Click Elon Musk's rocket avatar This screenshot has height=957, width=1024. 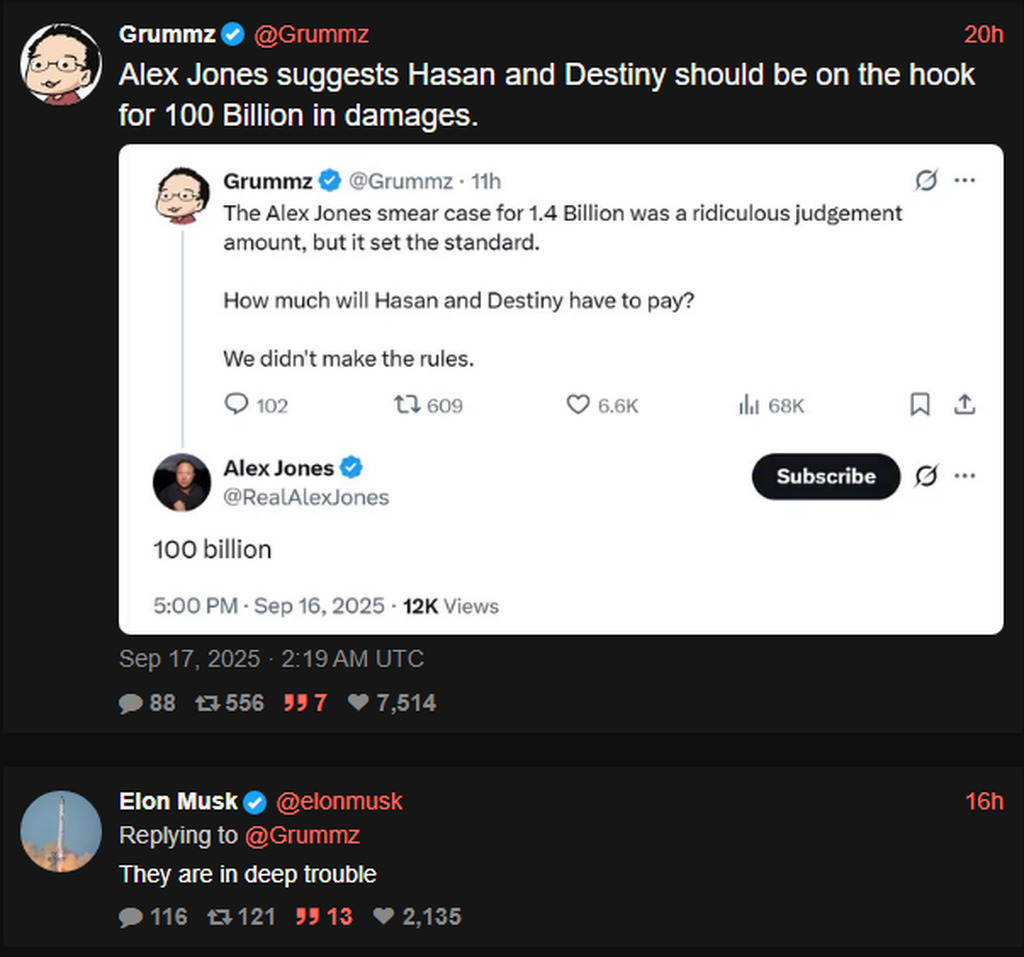pos(60,831)
